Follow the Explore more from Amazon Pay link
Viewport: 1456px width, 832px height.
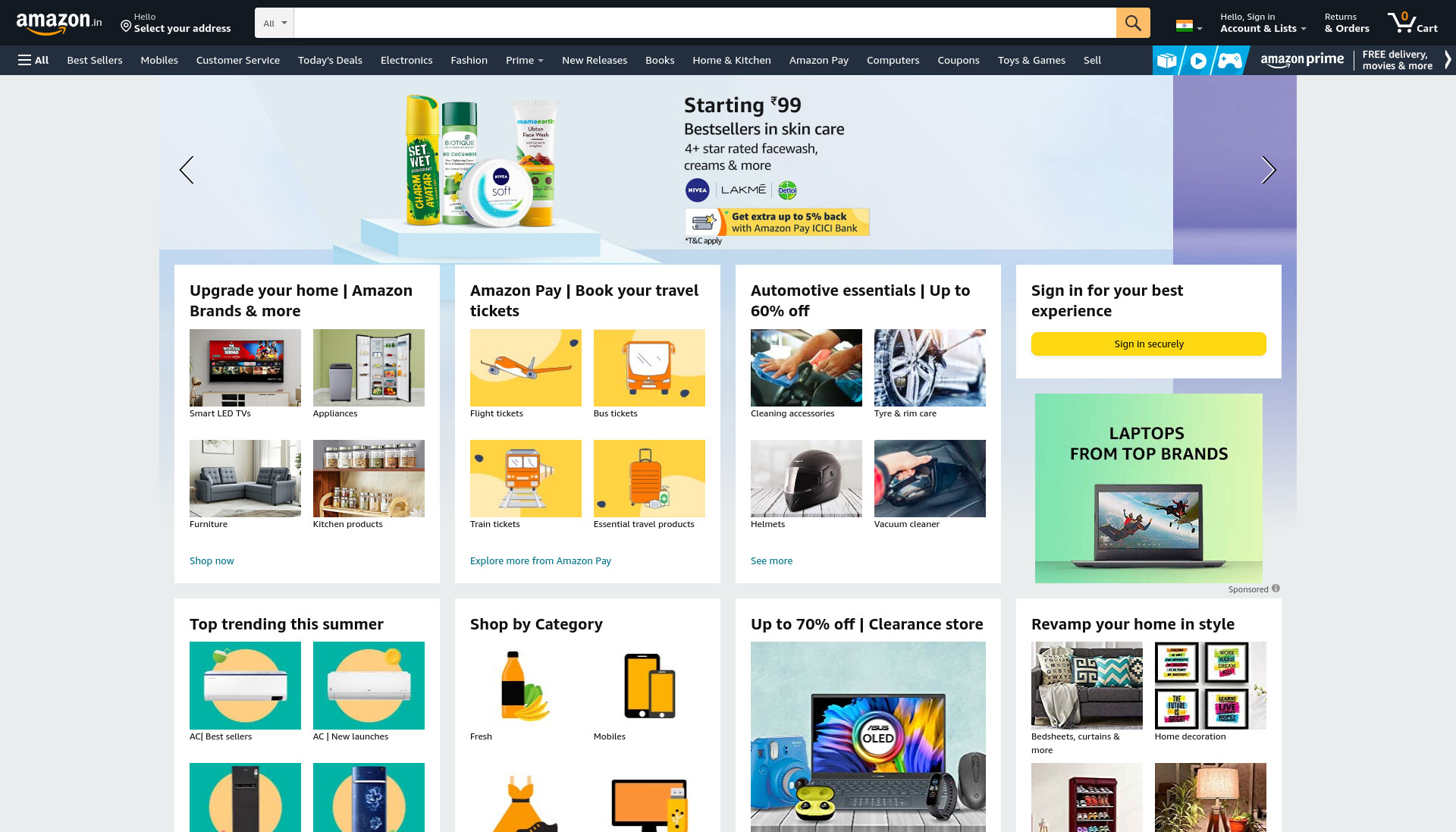point(541,560)
